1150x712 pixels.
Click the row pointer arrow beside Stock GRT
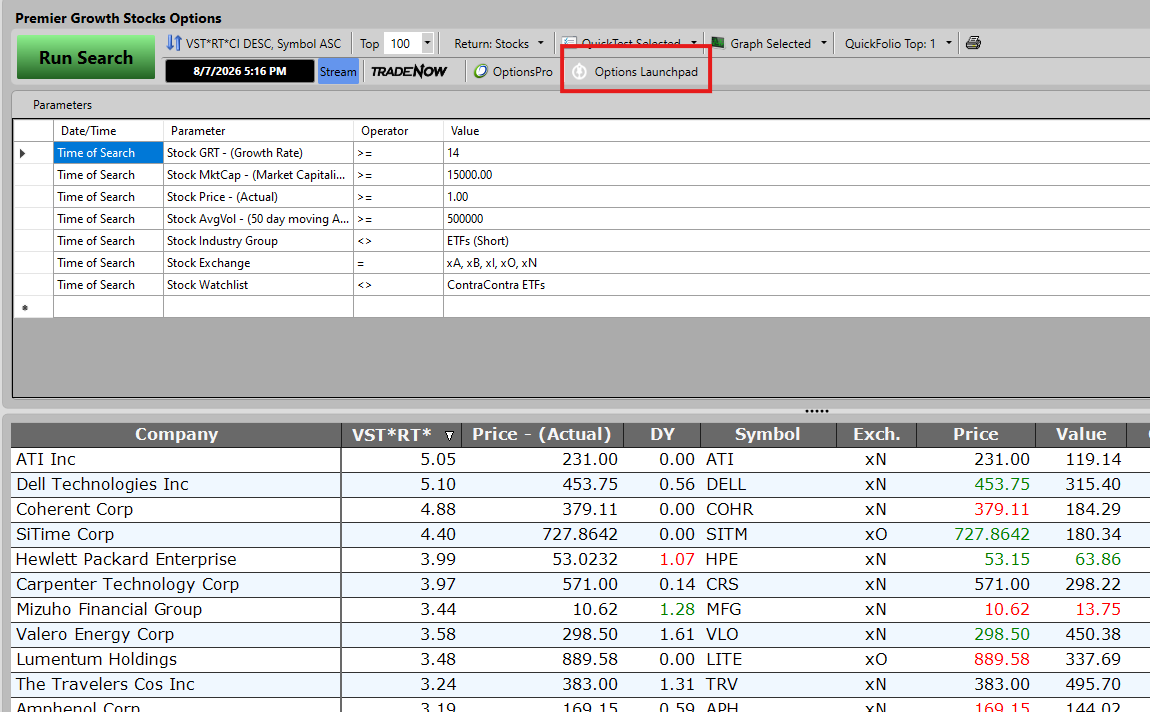click(x=23, y=153)
